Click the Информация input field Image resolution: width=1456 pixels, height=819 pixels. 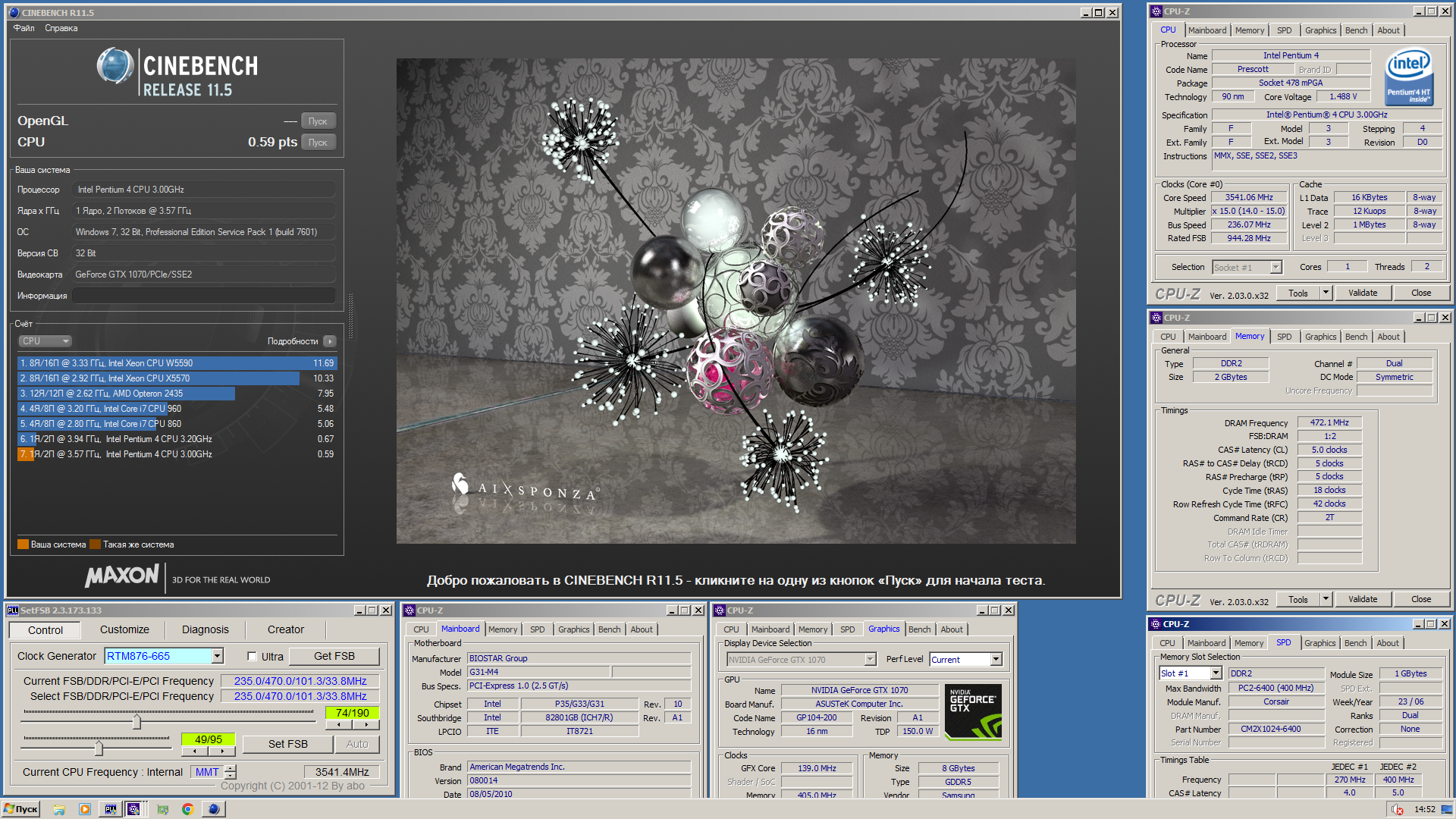pos(204,296)
